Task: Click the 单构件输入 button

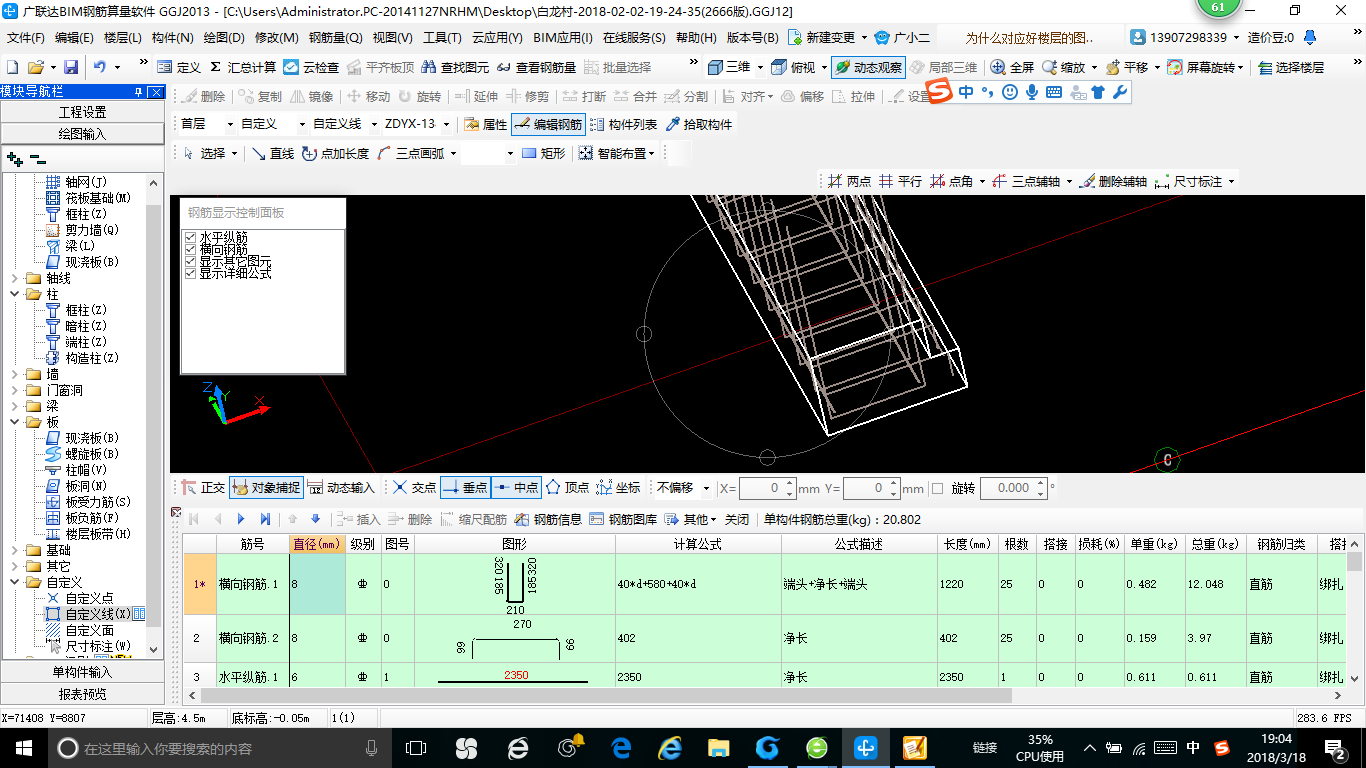Action: (x=82, y=672)
